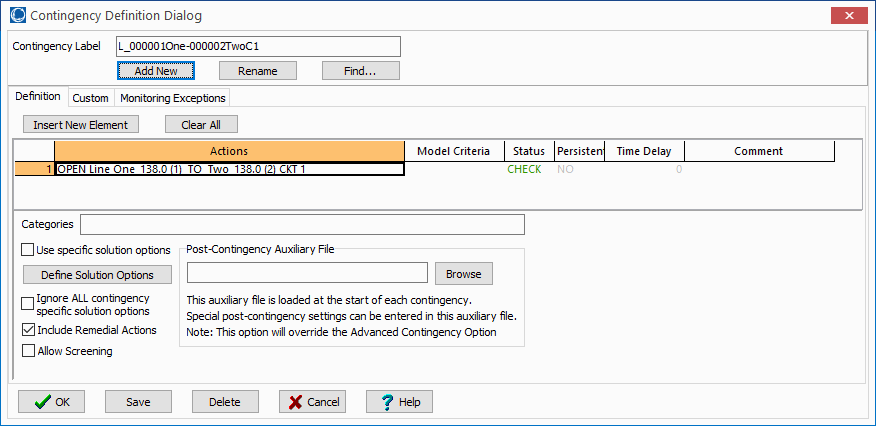Select the OPEN Line One action row
The image size is (876, 426).
coord(229,170)
